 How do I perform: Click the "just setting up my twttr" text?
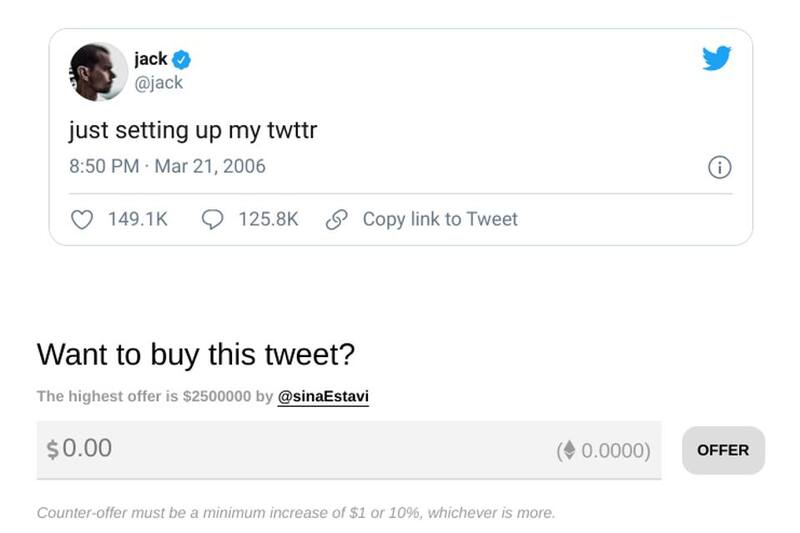pyautogui.click(x=192, y=130)
